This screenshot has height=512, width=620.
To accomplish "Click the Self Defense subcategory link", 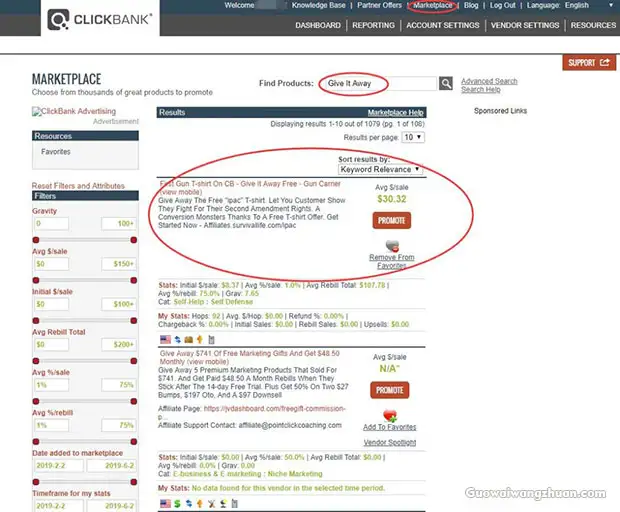I will pos(232,302).
